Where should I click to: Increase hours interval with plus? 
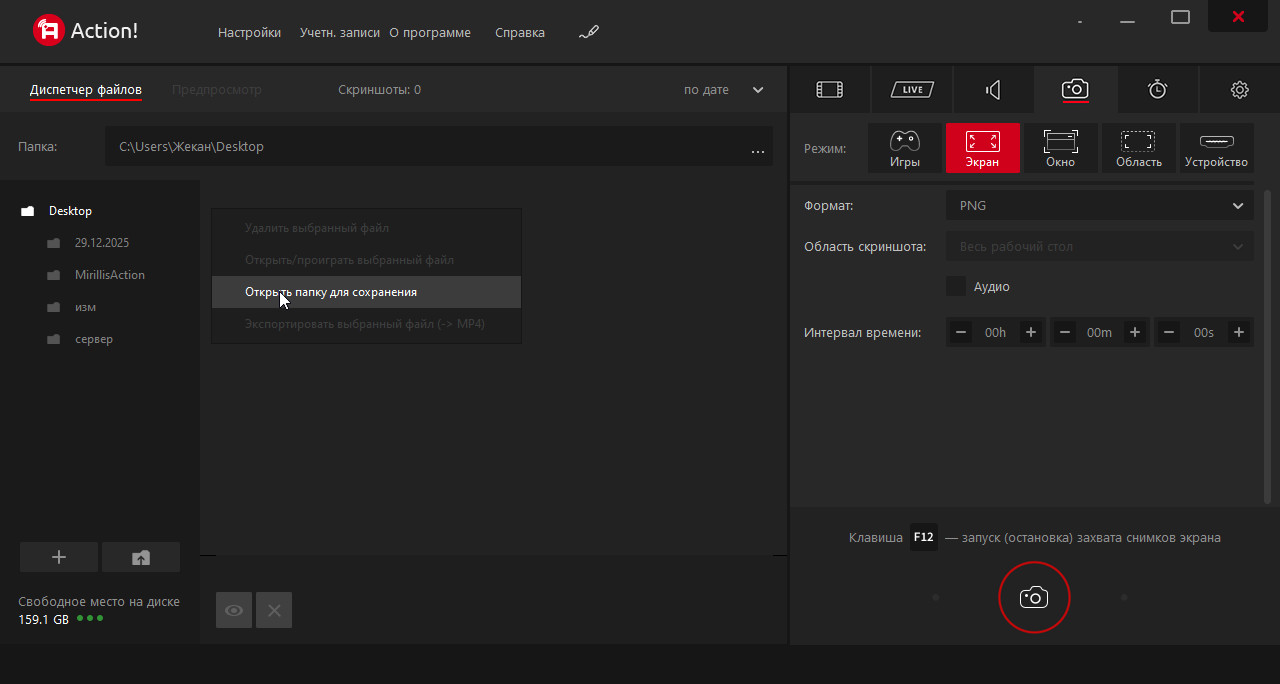click(x=1030, y=333)
